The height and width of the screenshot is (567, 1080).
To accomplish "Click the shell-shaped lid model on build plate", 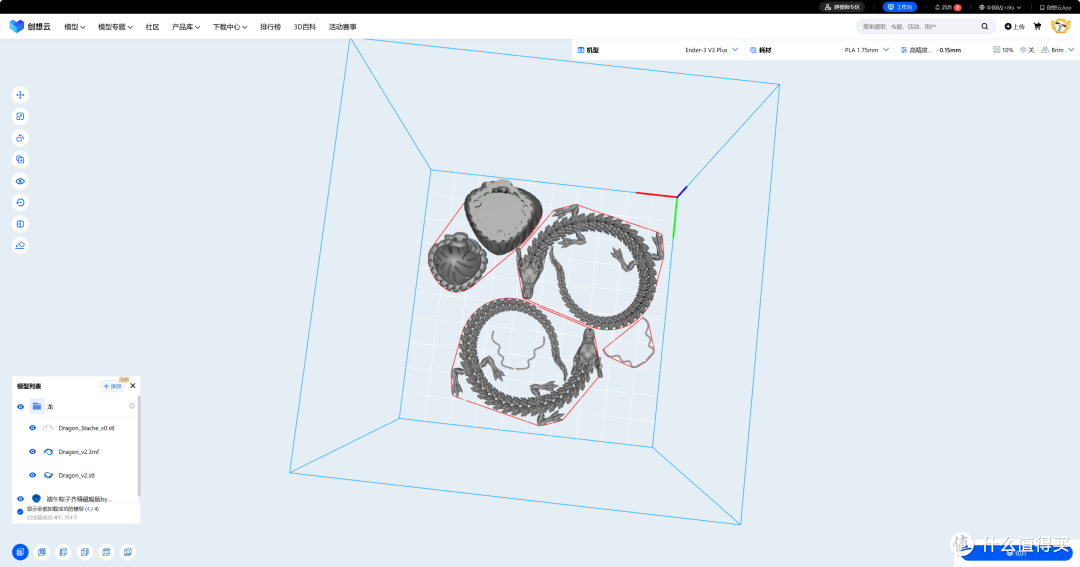I will coord(457,260).
